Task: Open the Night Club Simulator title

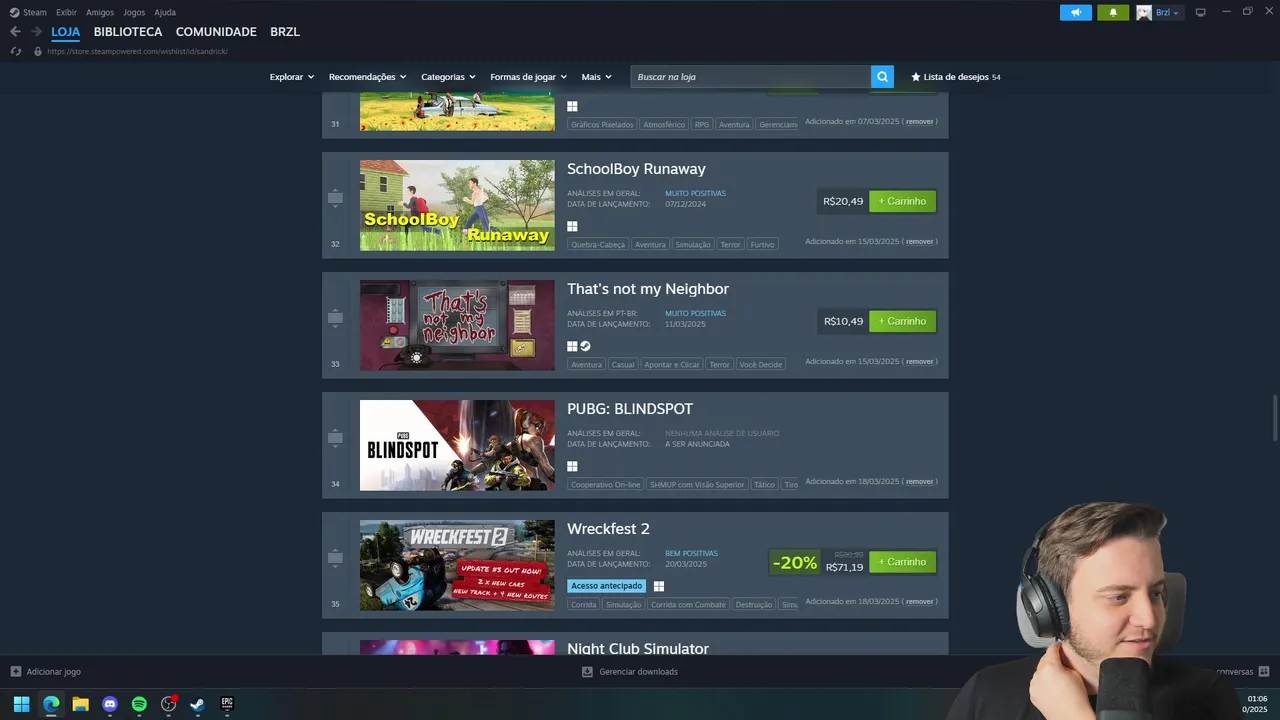Action: [x=638, y=649]
